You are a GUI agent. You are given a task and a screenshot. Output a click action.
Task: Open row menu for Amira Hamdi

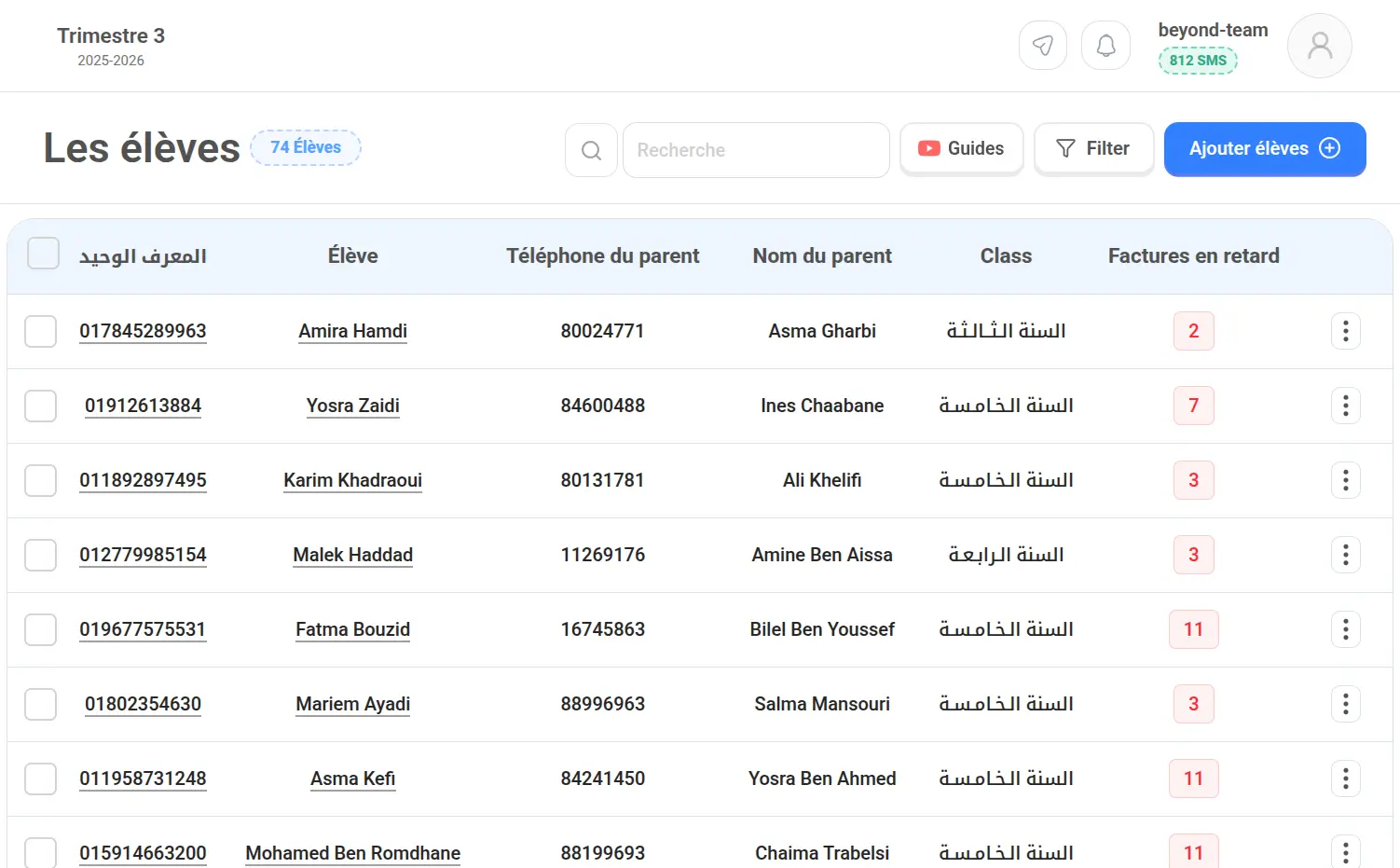(x=1346, y=331)
